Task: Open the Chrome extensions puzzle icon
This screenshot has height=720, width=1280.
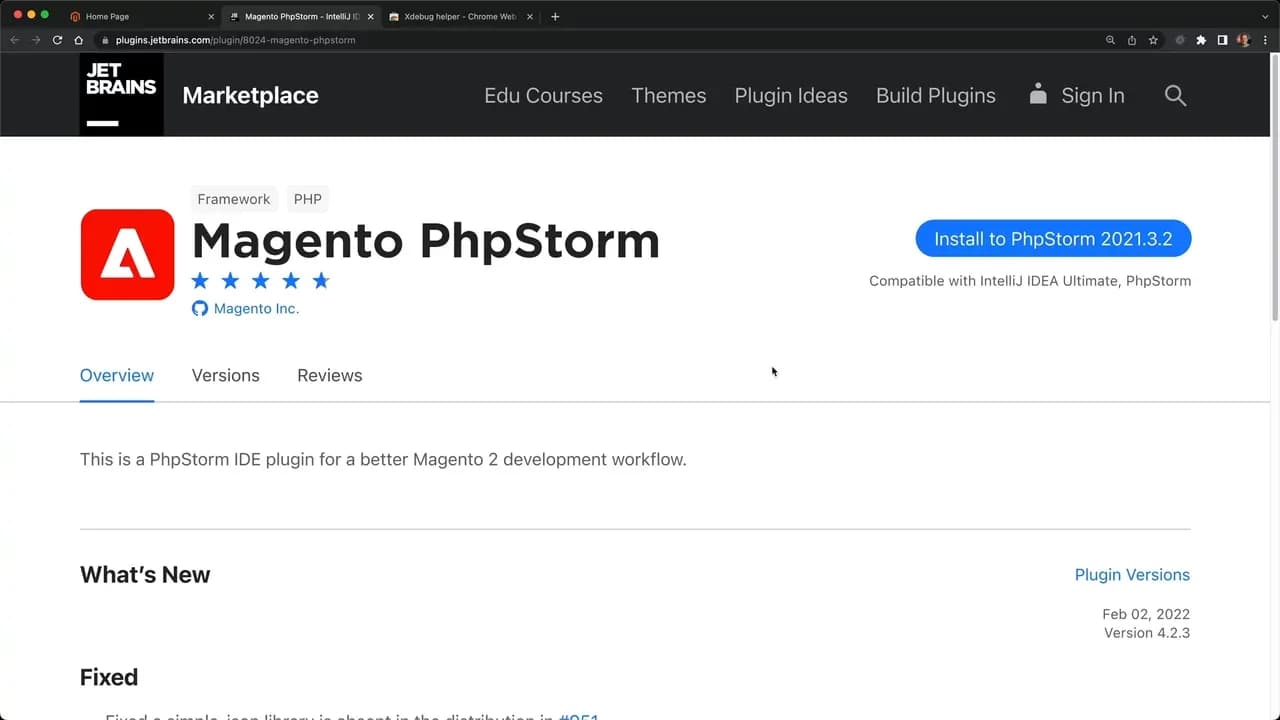Action: [x=1201, y=40]
